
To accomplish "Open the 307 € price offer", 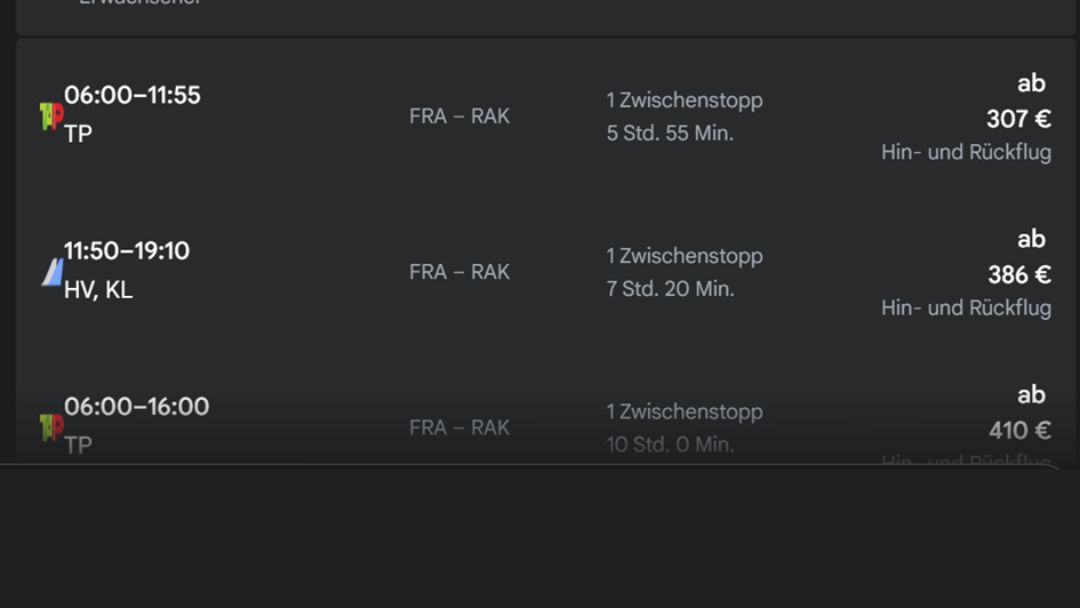I will 1019,119.
